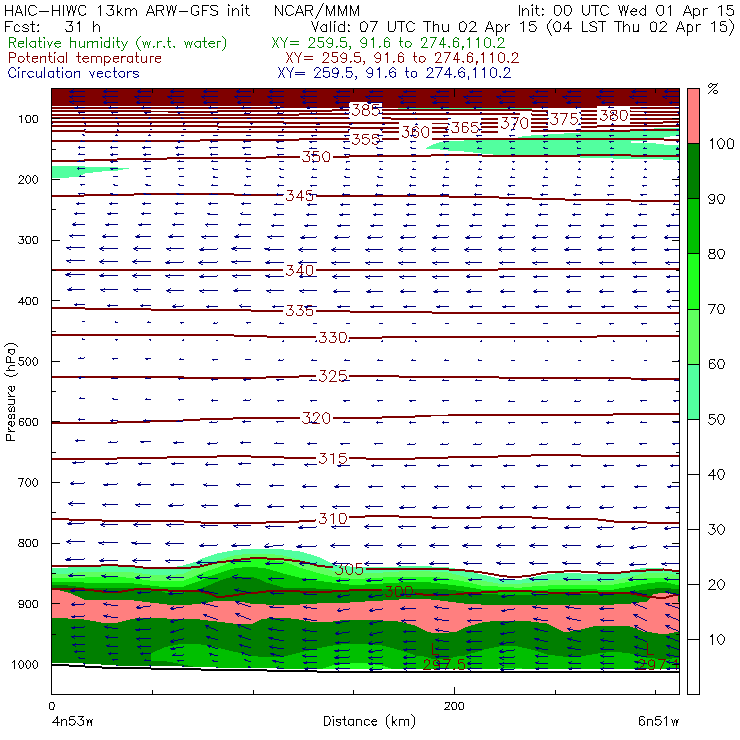Click the 60–70% light green colorbar segment
Screen dimensions: 740x740
693,336
